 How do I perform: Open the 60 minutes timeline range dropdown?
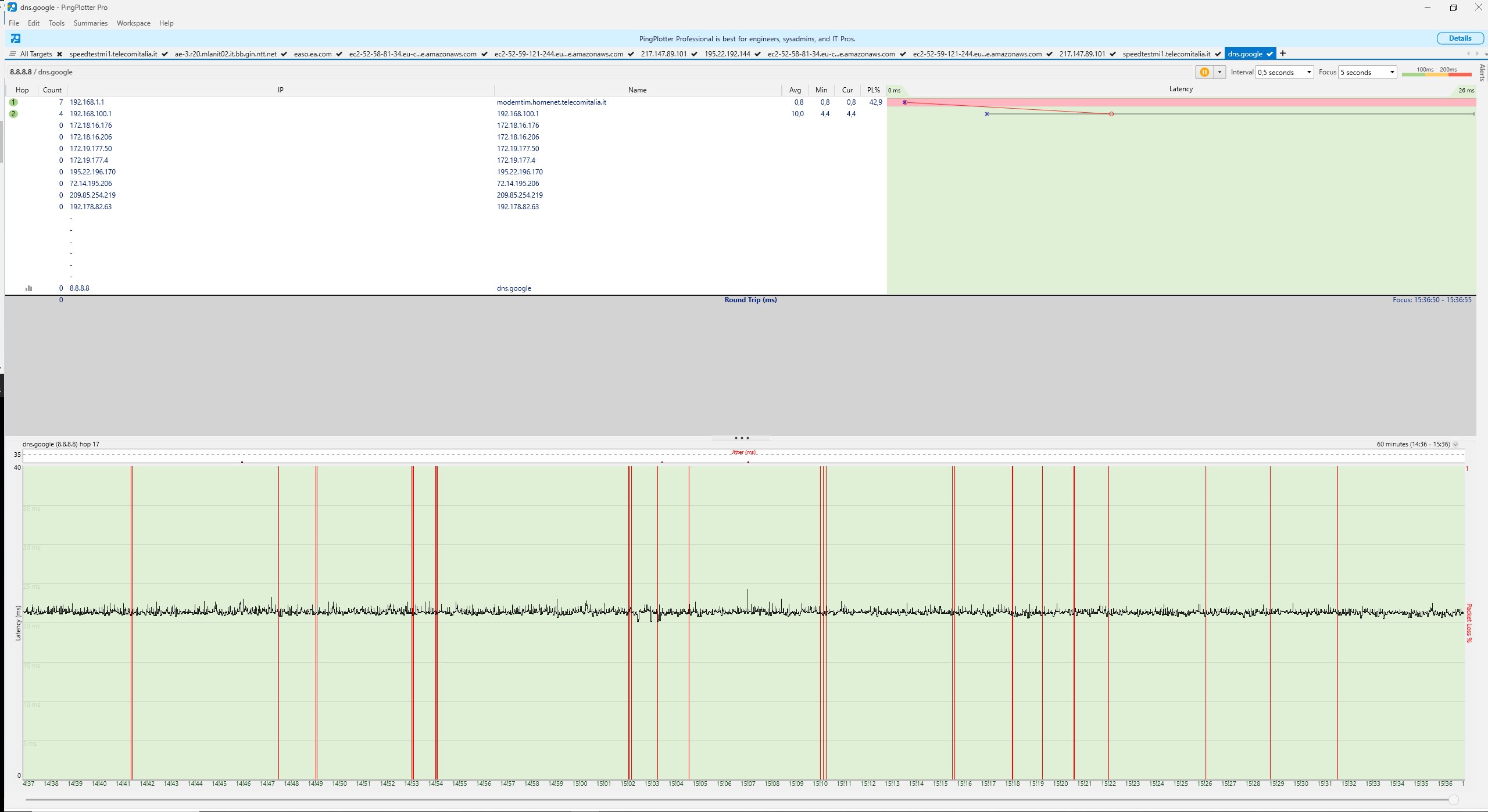(1455, 444)
